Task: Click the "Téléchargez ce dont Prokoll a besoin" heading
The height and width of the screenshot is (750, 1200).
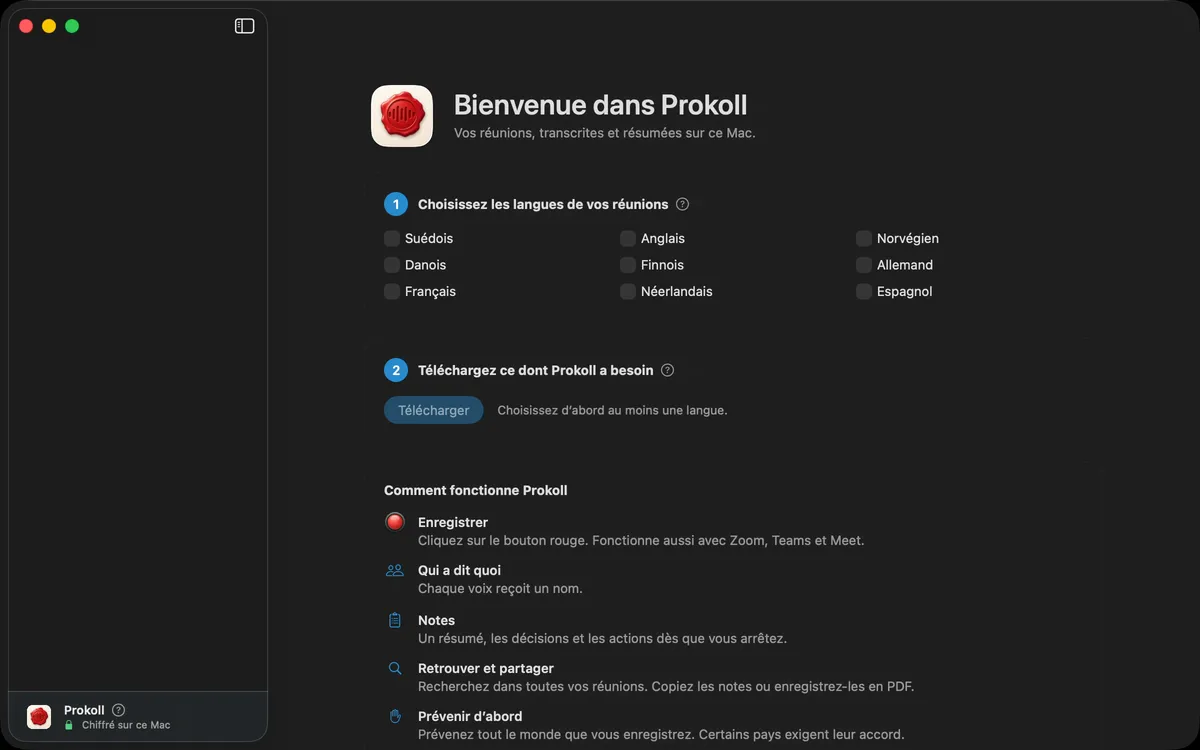Action: pyautogui.click(x=536, y=370)
